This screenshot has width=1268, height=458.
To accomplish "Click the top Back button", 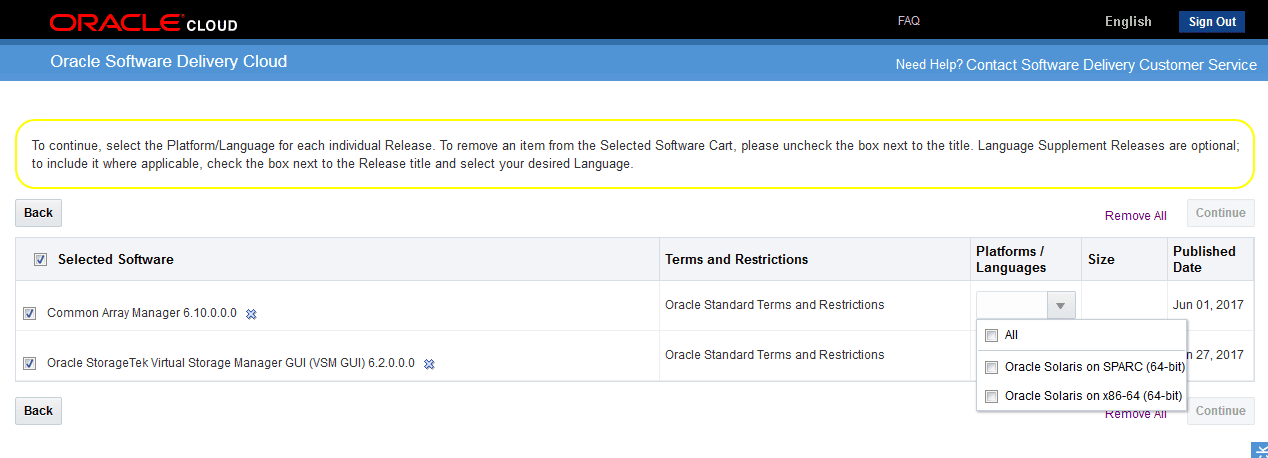I will click(38, 213).
